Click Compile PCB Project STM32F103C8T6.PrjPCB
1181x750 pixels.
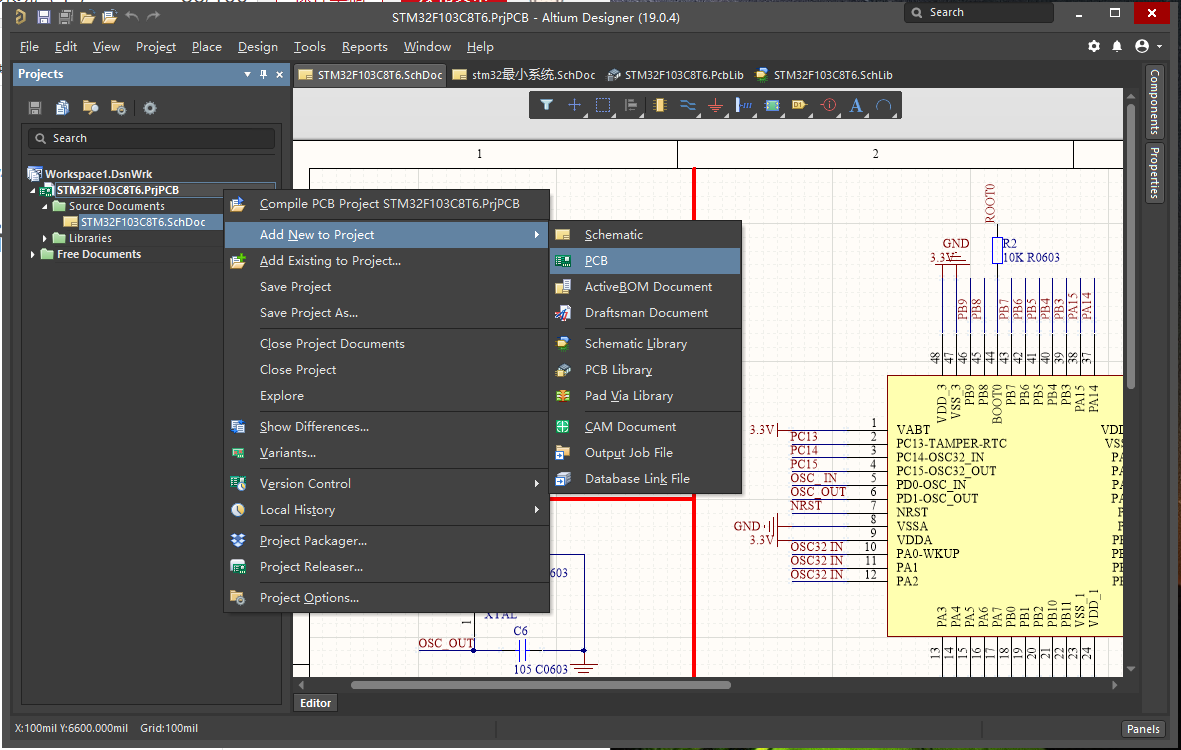point(389,204)
